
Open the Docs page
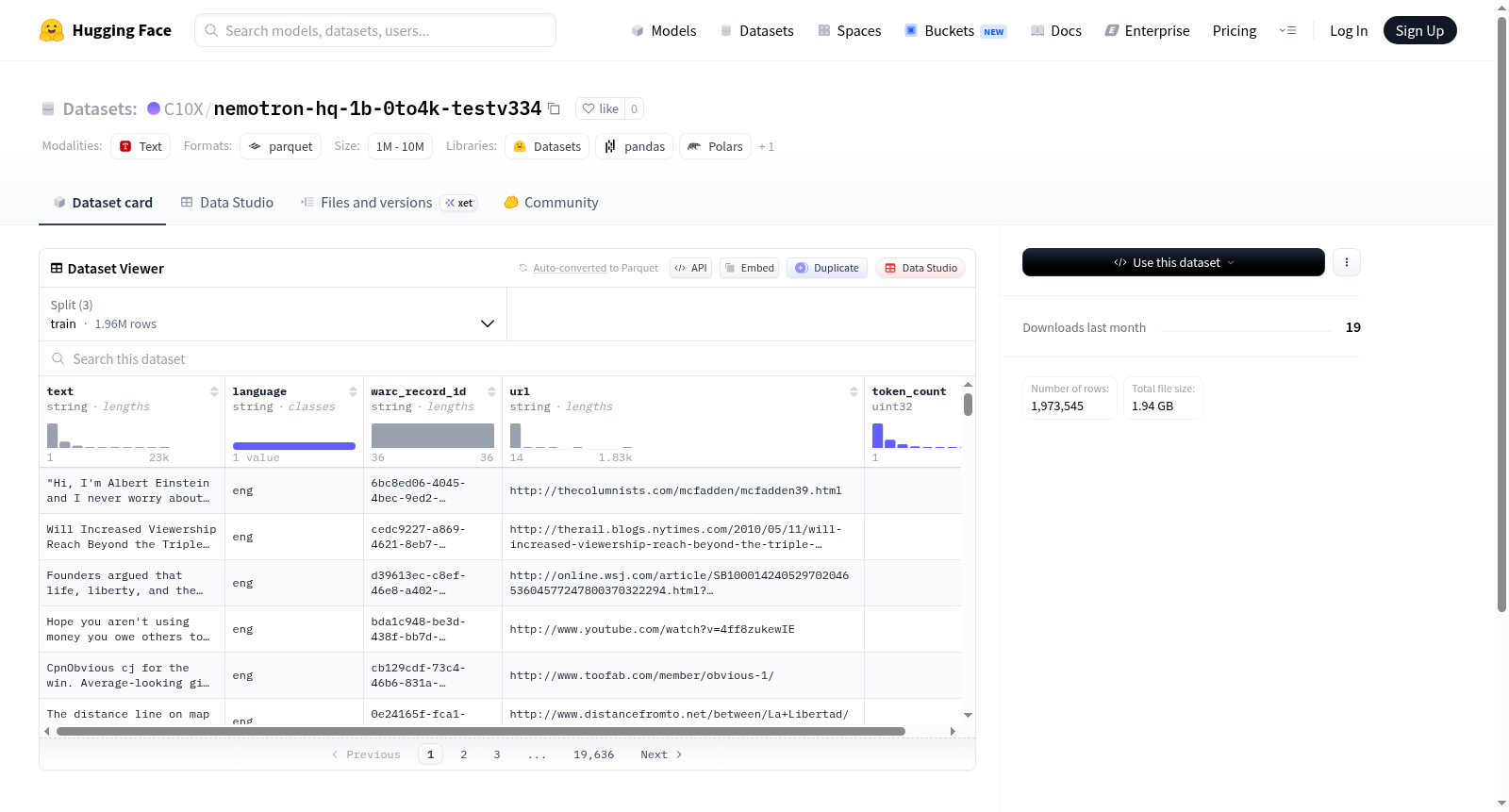[x=1056, y=30]
